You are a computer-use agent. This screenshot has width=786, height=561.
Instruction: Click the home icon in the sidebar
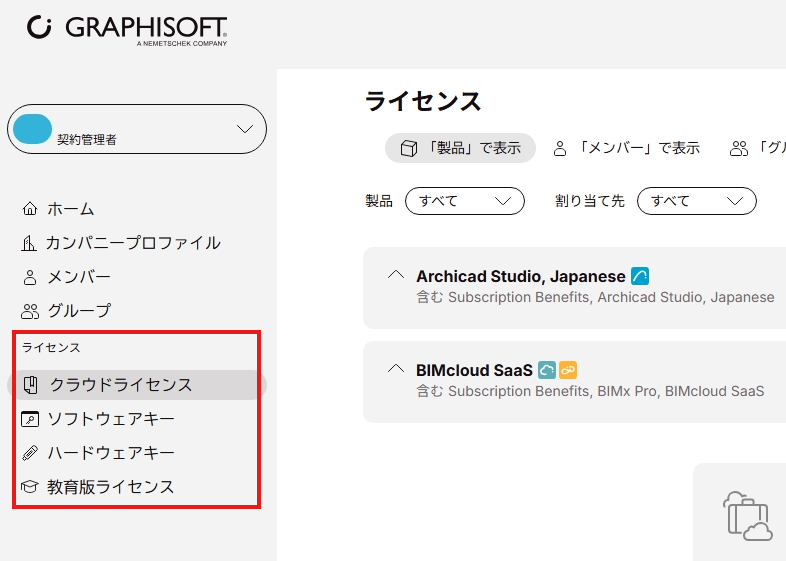pyautogui.click(x=30, y=209)
